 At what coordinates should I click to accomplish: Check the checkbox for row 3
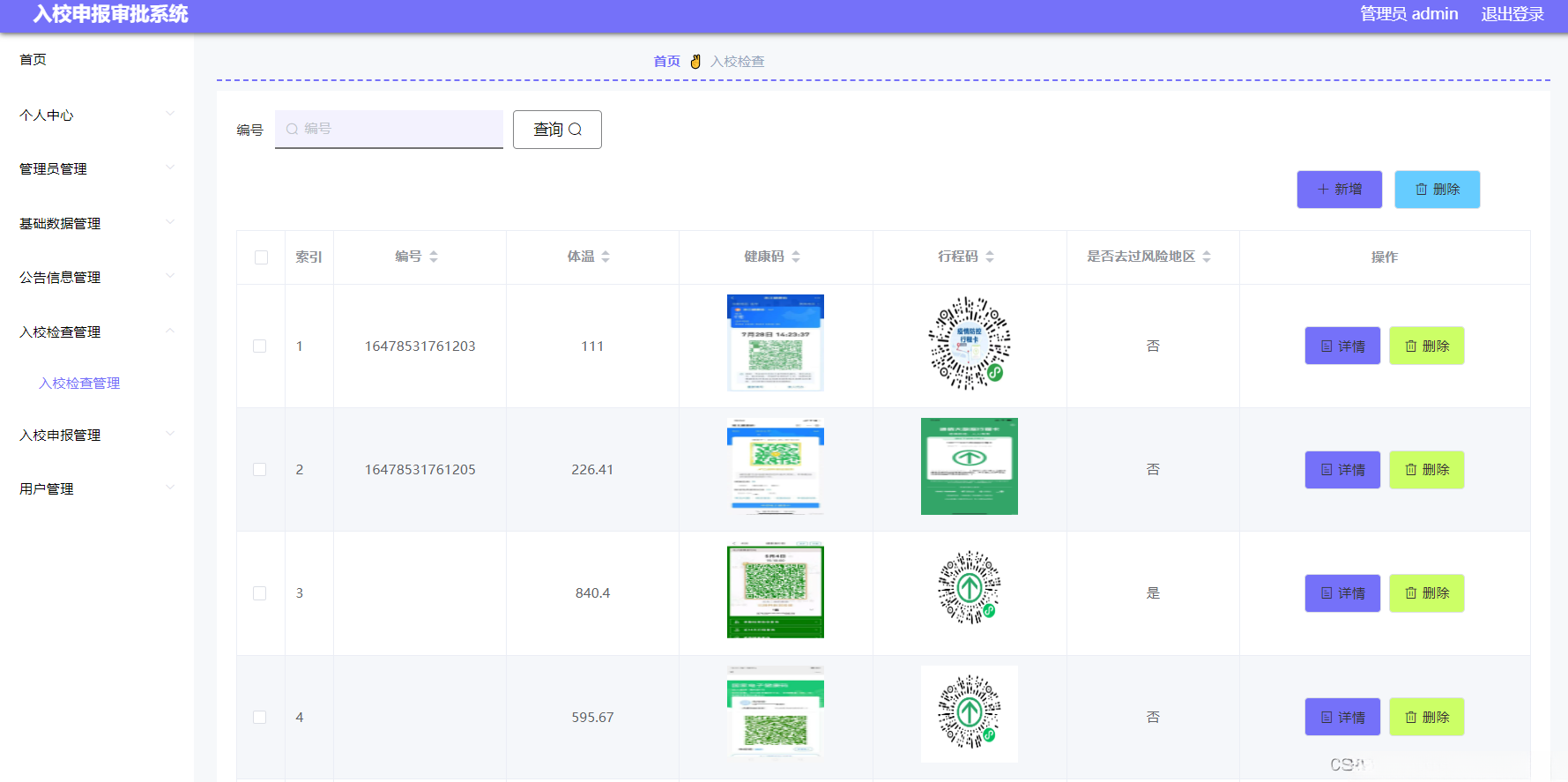pos(259,593)
